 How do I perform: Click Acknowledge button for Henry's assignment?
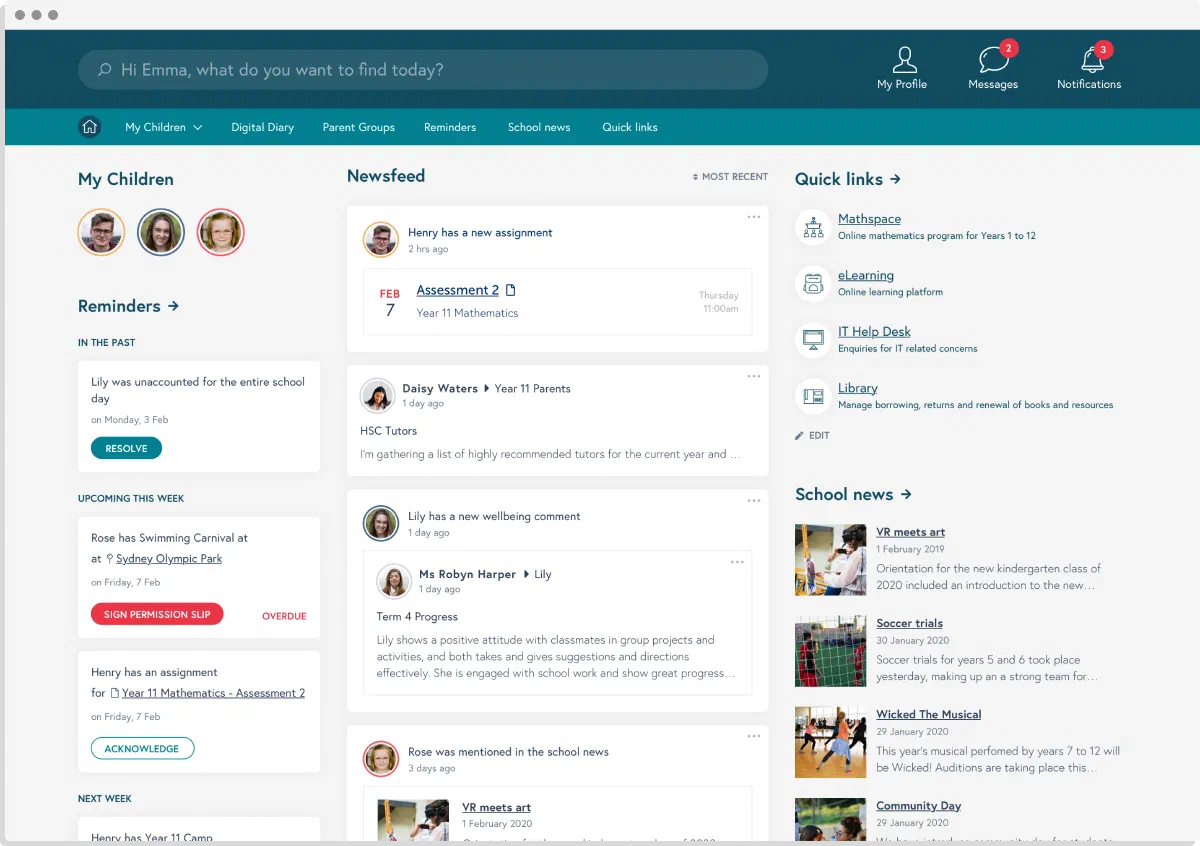pyautogui.click(x=142, y=748)
